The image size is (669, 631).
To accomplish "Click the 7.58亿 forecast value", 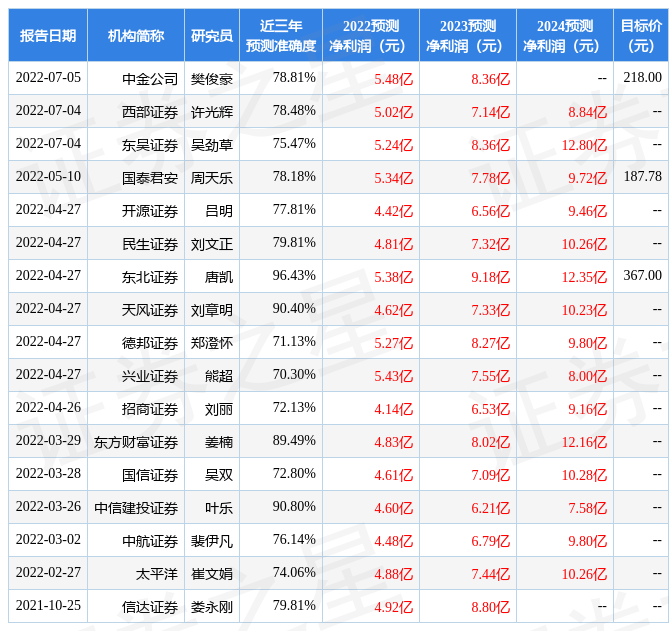I will (x=587, y=508).
